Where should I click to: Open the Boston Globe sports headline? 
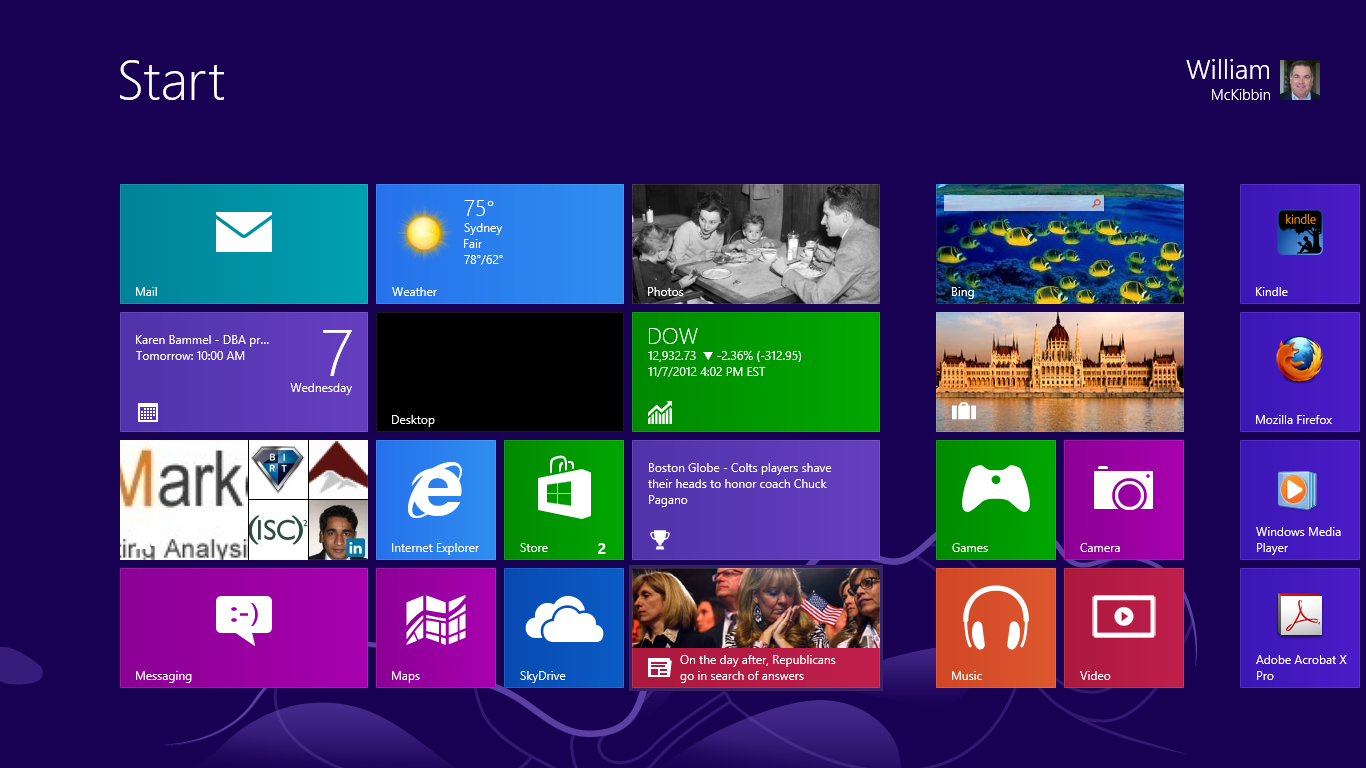click(755, 499)
